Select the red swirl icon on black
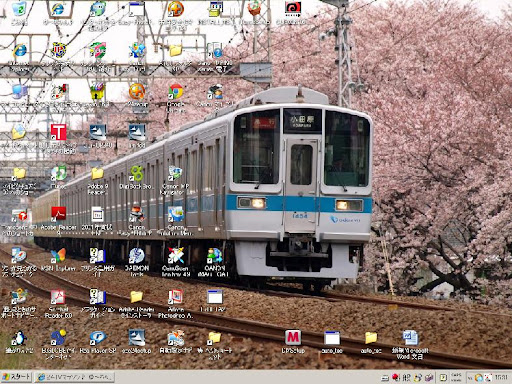The height and width of the screenshot is (384, 512). coord(293,9)
